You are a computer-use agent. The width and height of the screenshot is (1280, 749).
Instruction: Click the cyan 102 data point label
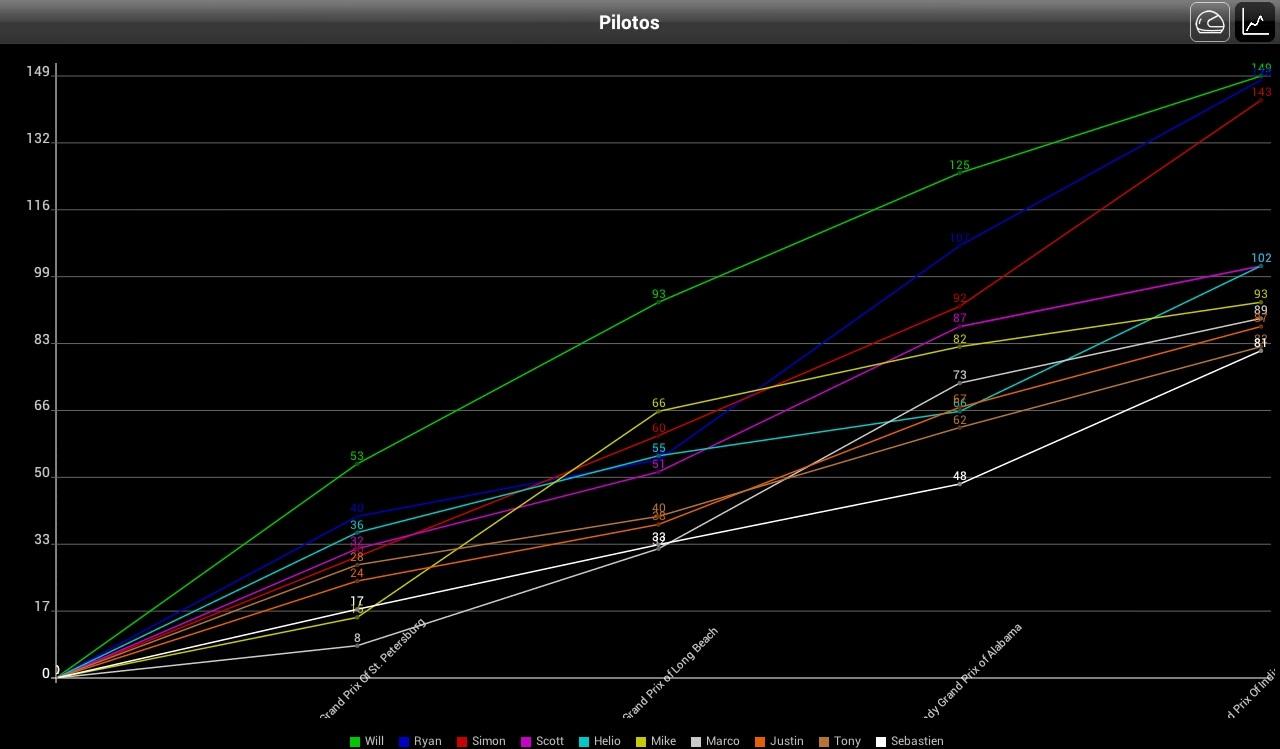click(1261, 258)
